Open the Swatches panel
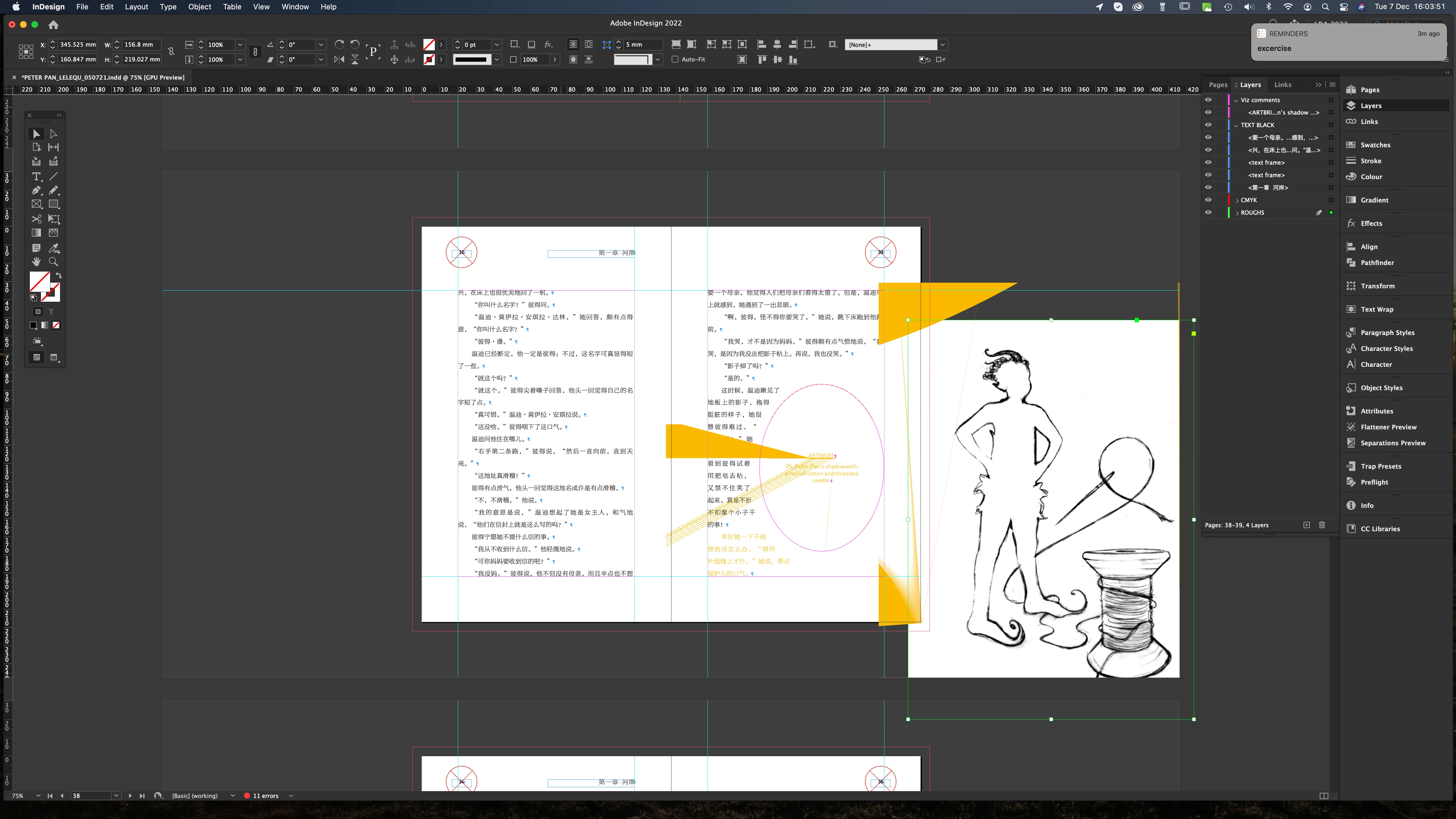Image resolution: width=1456 pixels, height=819 pixels. click(1375, 145)
